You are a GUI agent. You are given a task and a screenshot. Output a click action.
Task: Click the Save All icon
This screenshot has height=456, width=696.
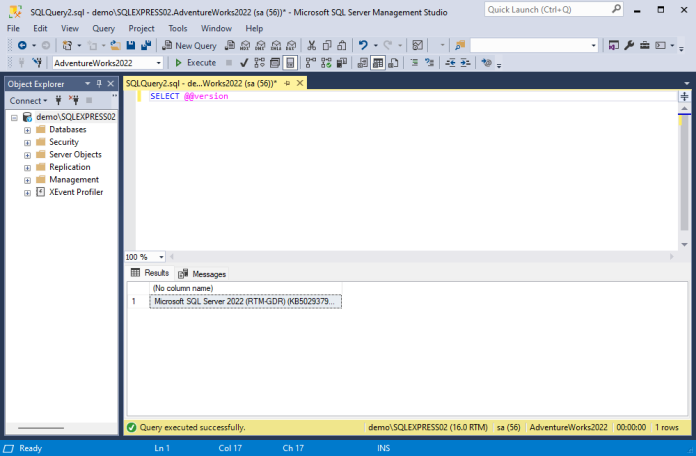(x=146, y=45)
